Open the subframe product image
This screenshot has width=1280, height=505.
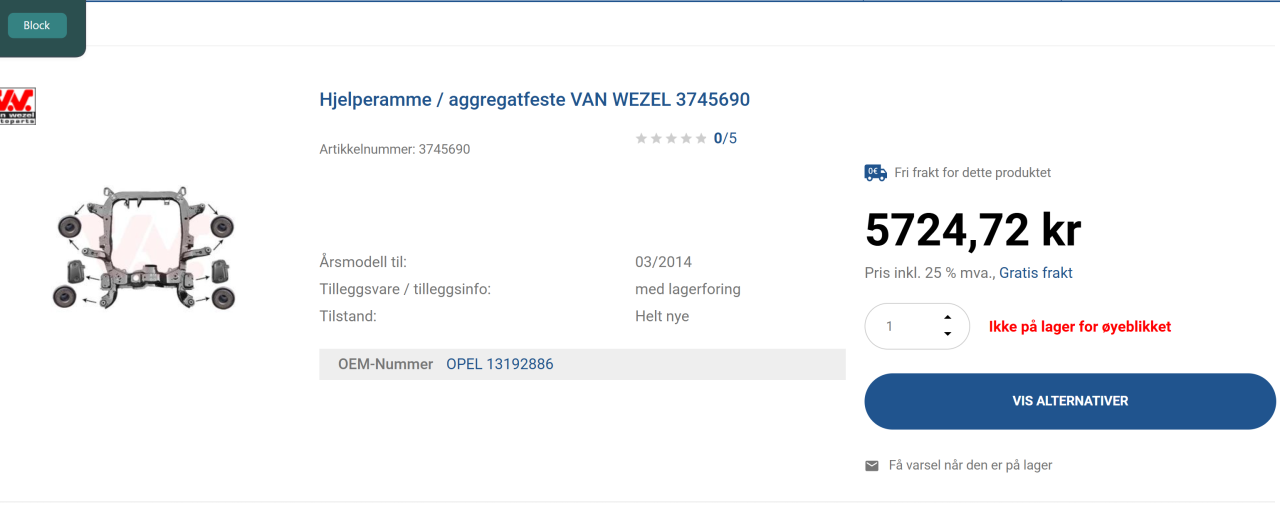[142, 246]
